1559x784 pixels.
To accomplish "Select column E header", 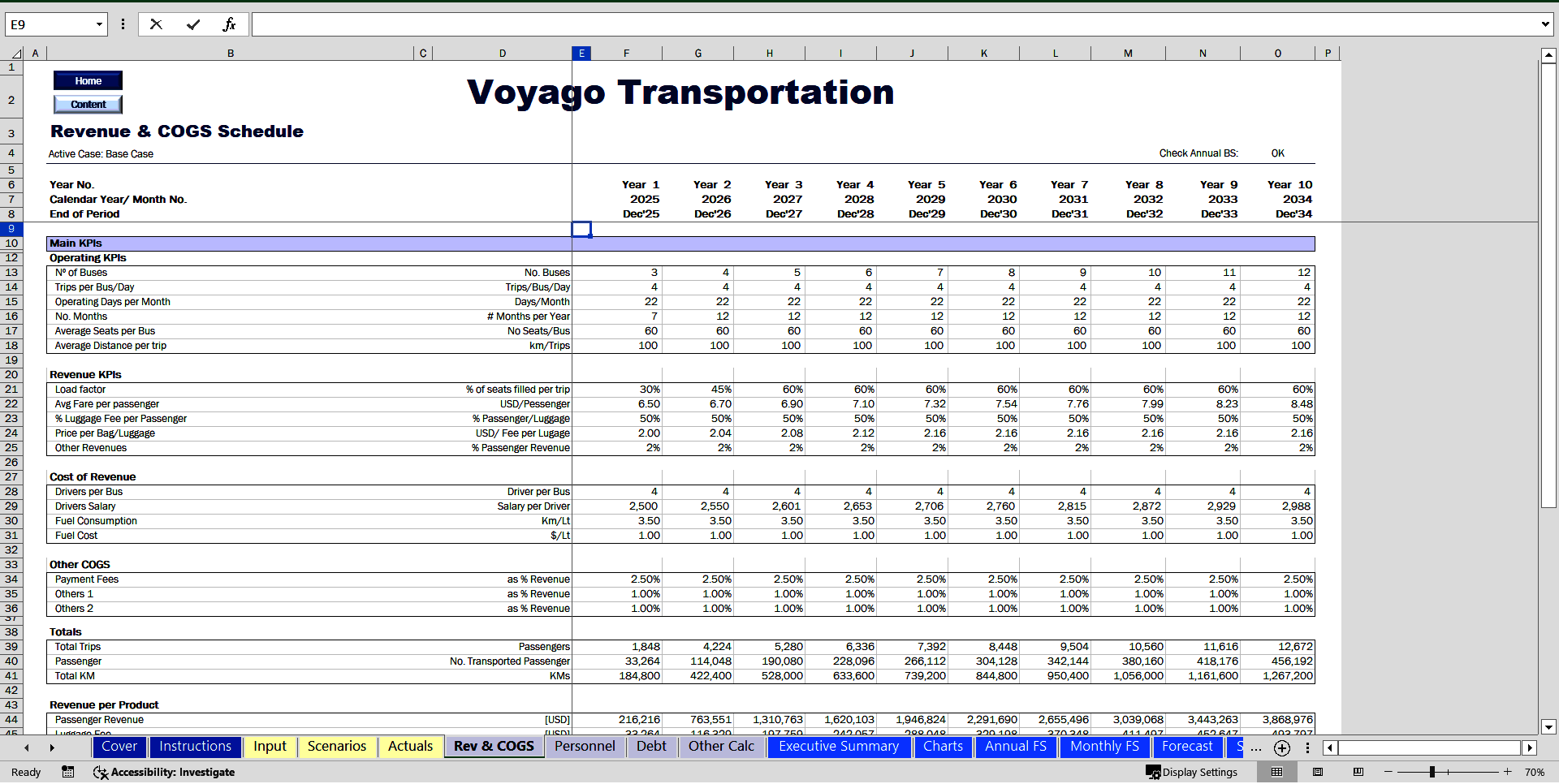I will [581, 54].
